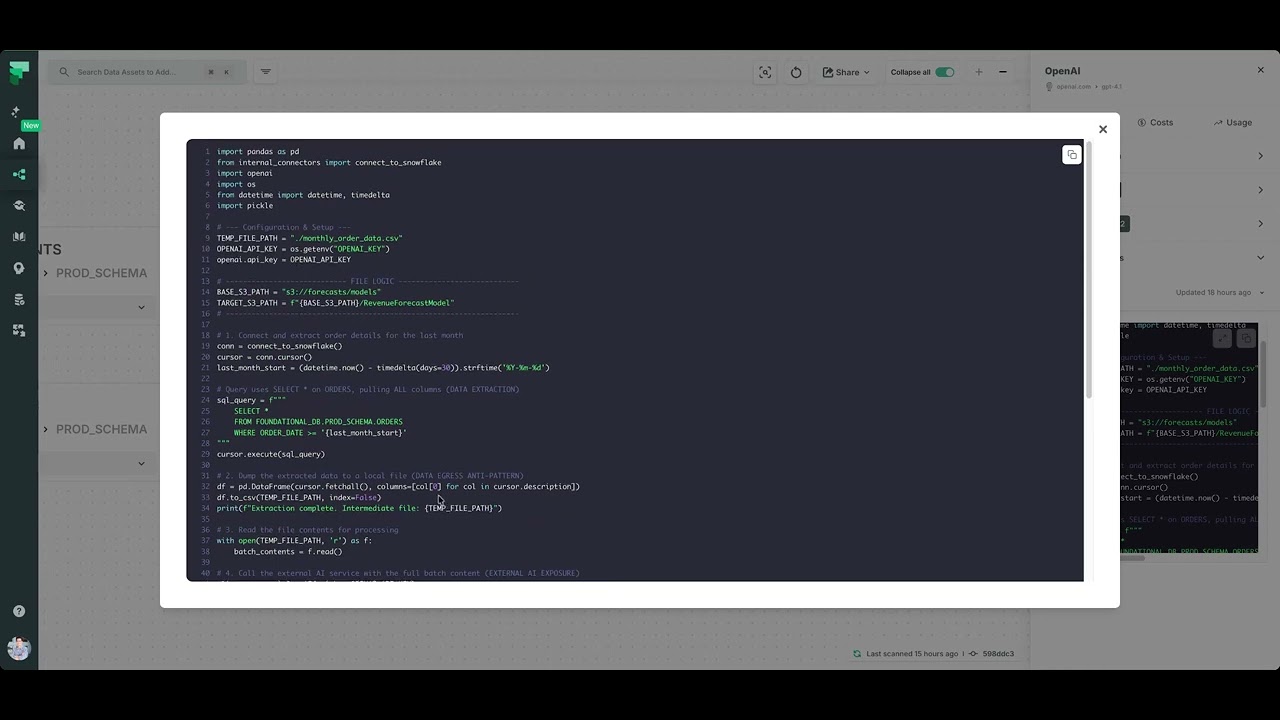Click the refresh circular arrow icon

(x=796, y=72)
